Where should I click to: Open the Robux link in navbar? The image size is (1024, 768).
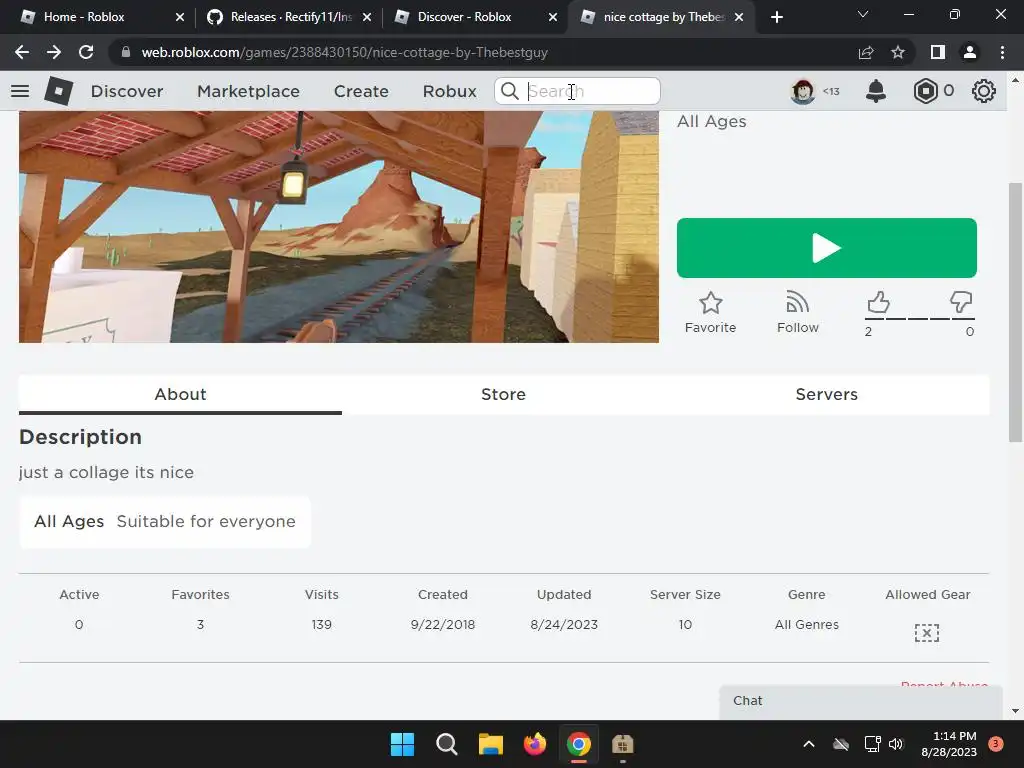pos(449,91)
